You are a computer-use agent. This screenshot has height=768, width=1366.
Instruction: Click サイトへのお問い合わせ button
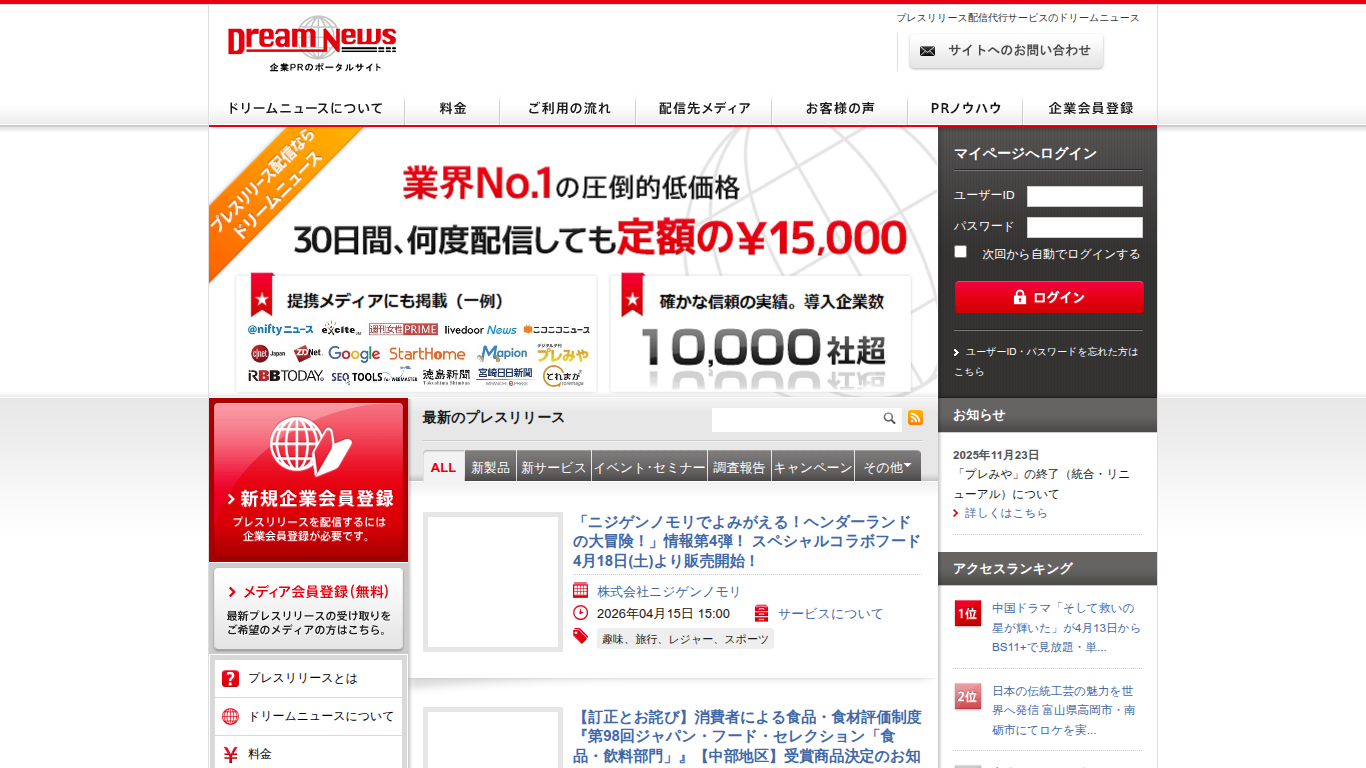tap(1006, 51)
